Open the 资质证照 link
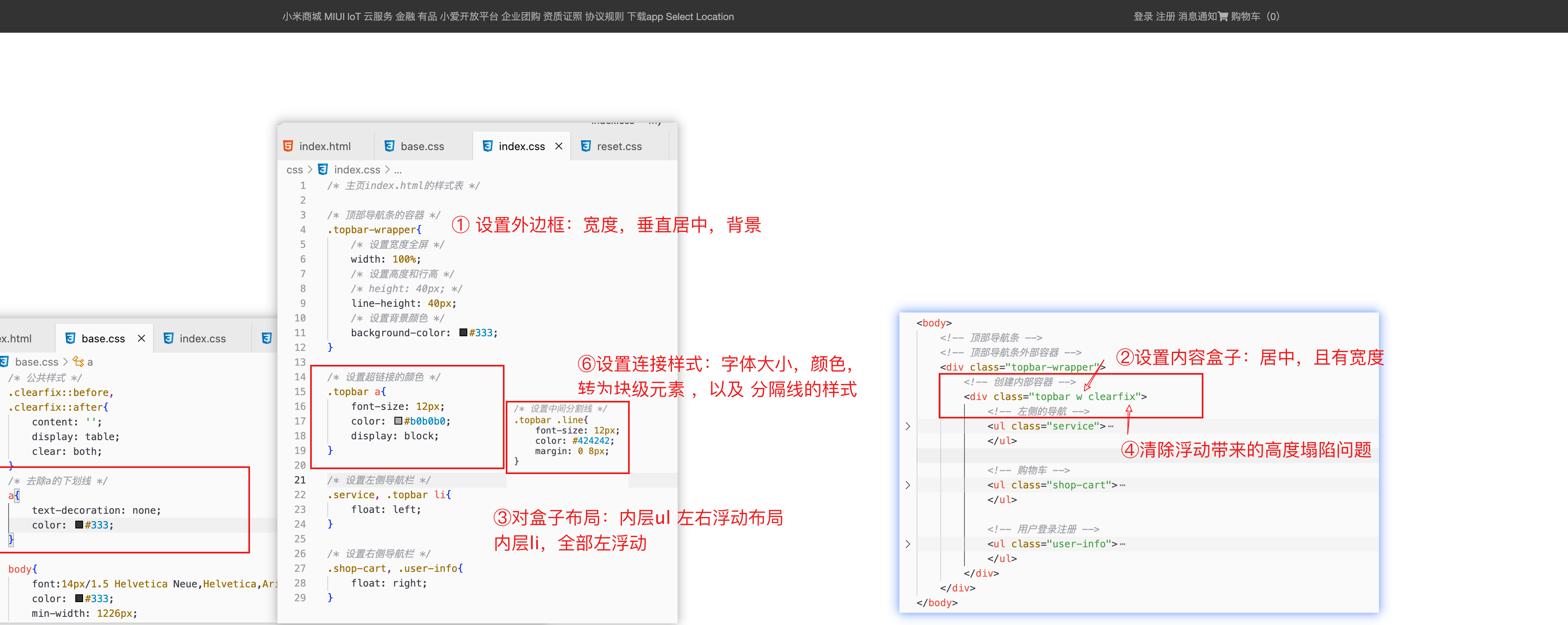Viewport: 1568px width, 625px height. (563, 16)
